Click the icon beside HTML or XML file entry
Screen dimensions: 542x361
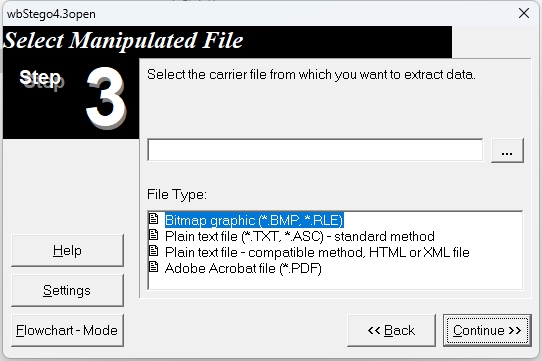pyautogui.click(x=153, y=251)
